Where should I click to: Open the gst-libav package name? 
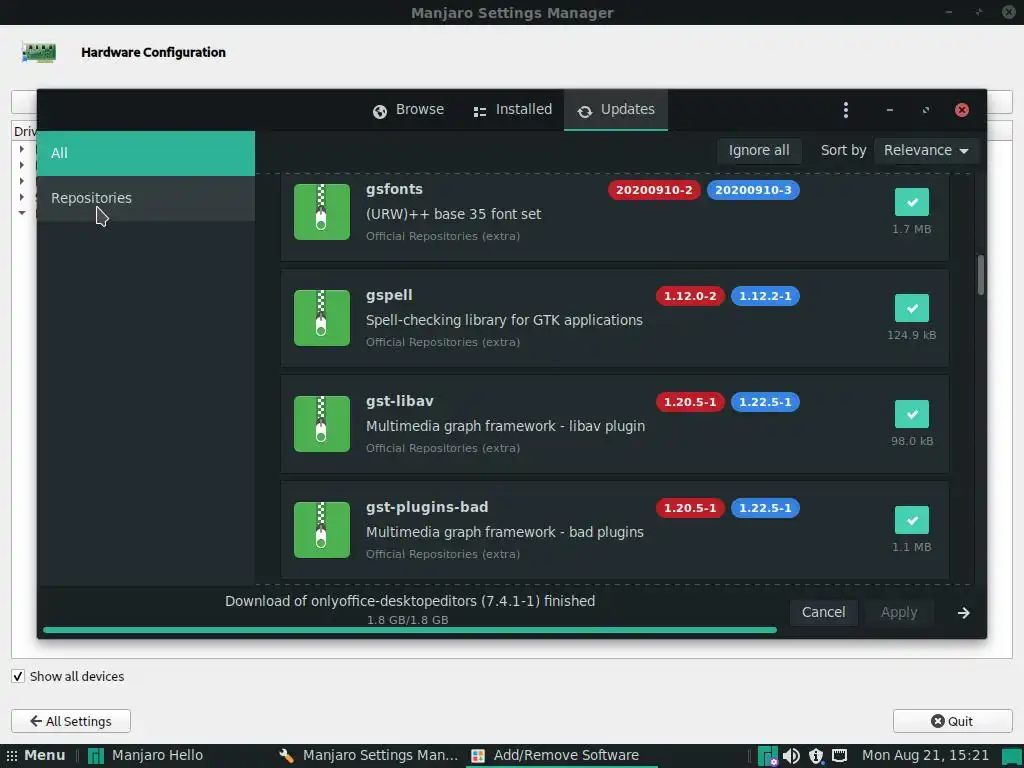coord(400,401)
